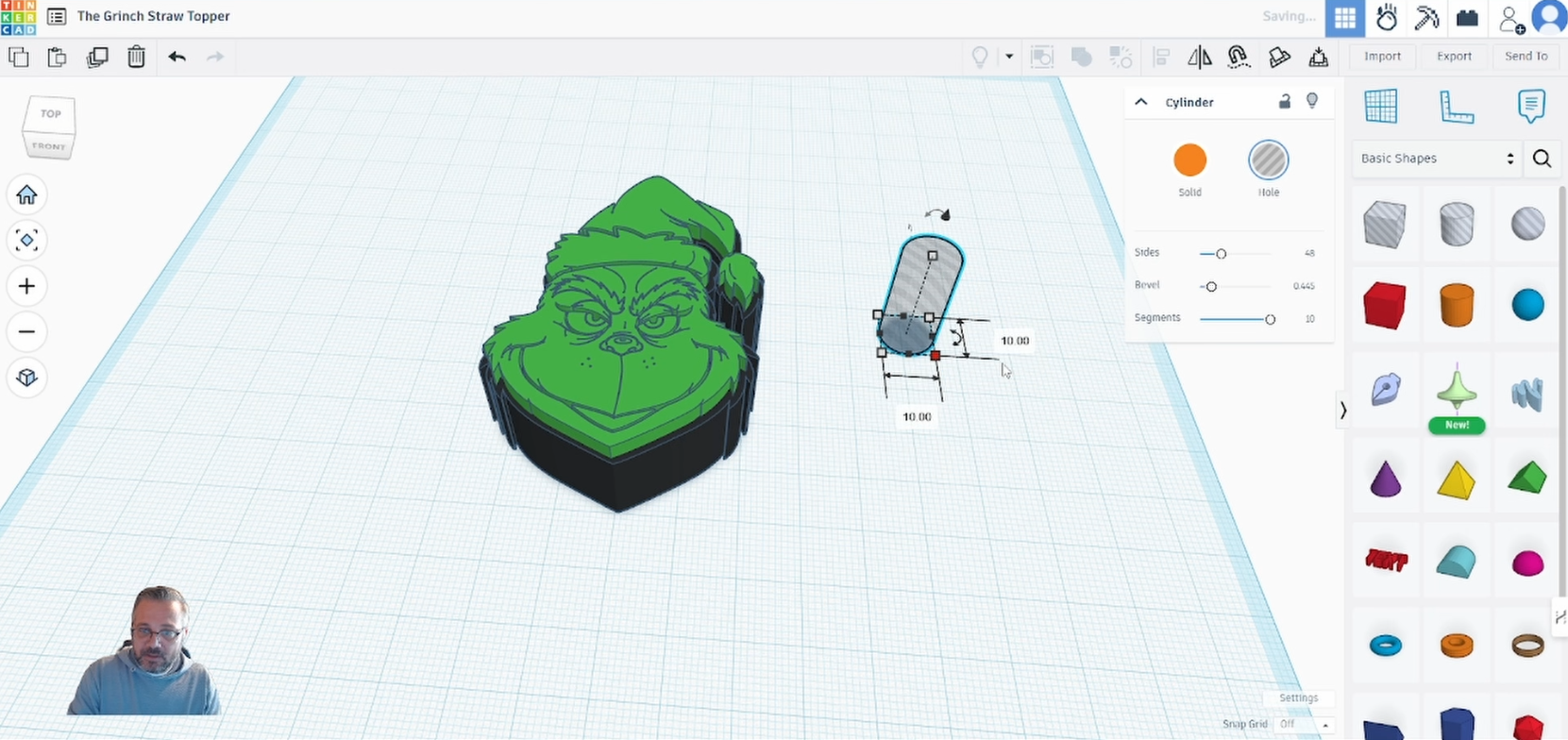
Task: Select the Mirror tool icon
Action: coord(1200,57)
